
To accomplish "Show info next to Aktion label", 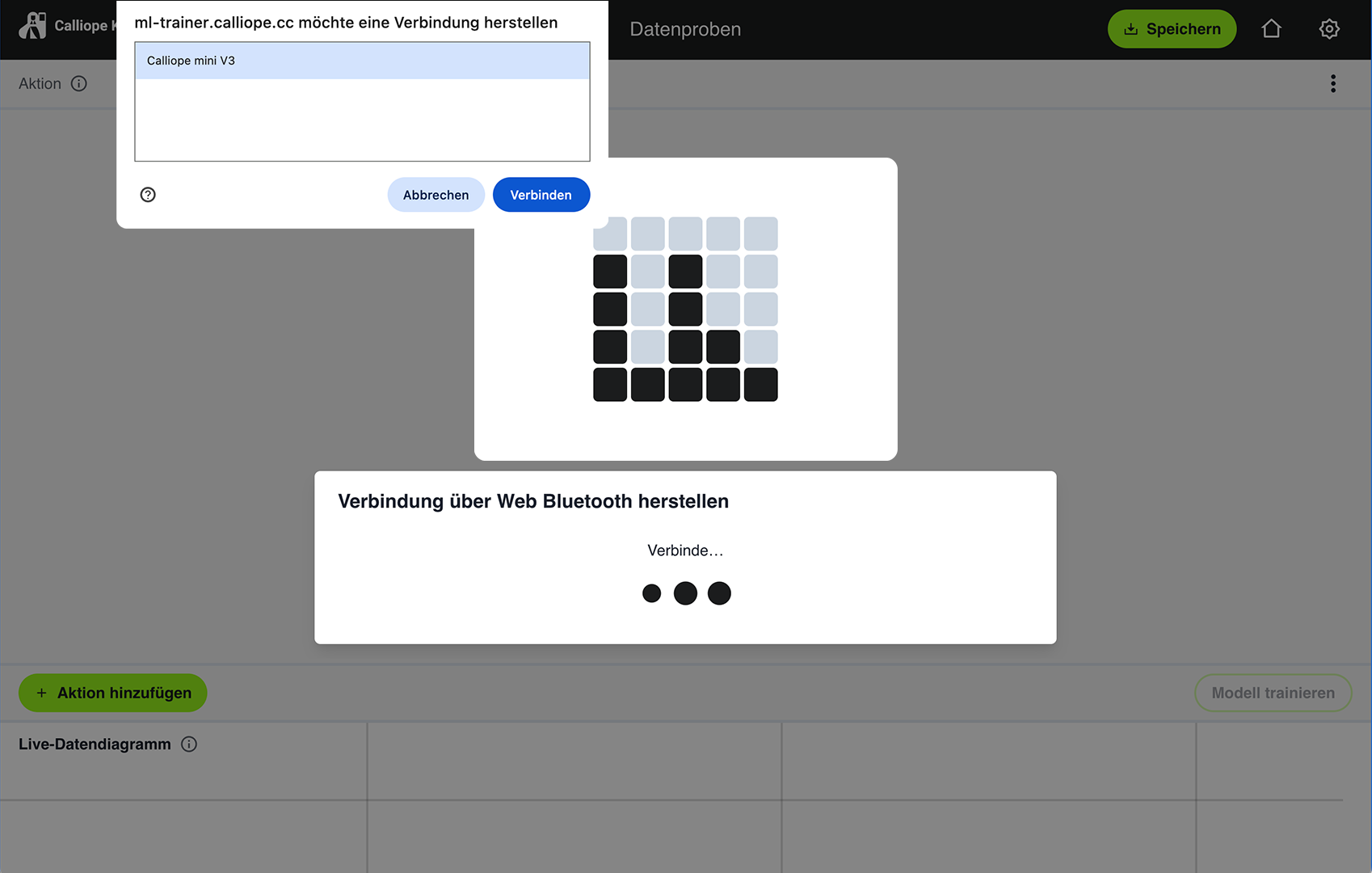I will 79,83.
